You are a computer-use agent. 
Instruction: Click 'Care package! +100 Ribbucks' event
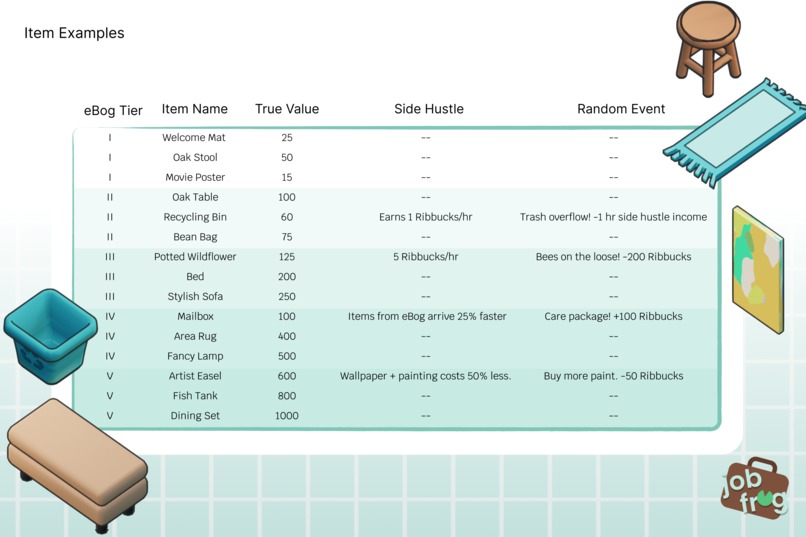click(x=613, y=316)
